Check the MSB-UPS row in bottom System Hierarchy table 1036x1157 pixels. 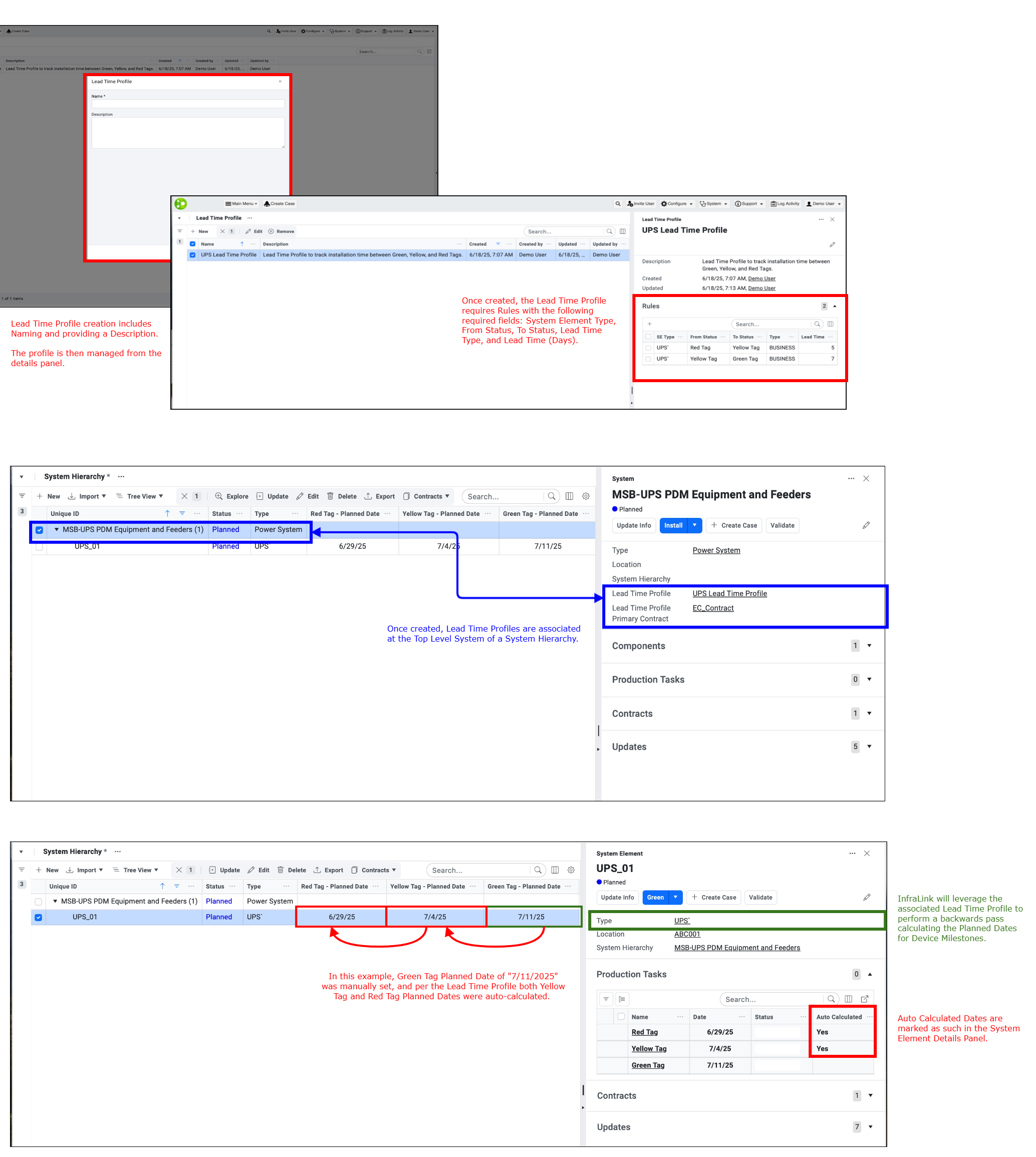(x=38, y=902)
